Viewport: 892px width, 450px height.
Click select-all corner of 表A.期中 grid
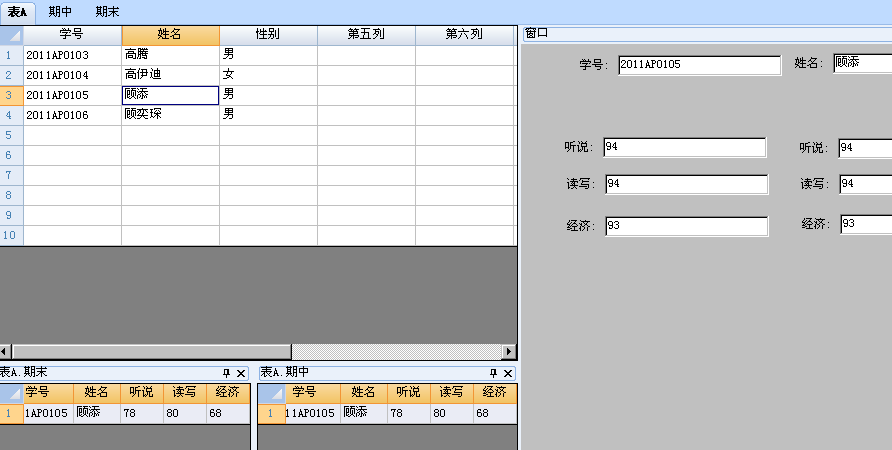tap(271, 394)
